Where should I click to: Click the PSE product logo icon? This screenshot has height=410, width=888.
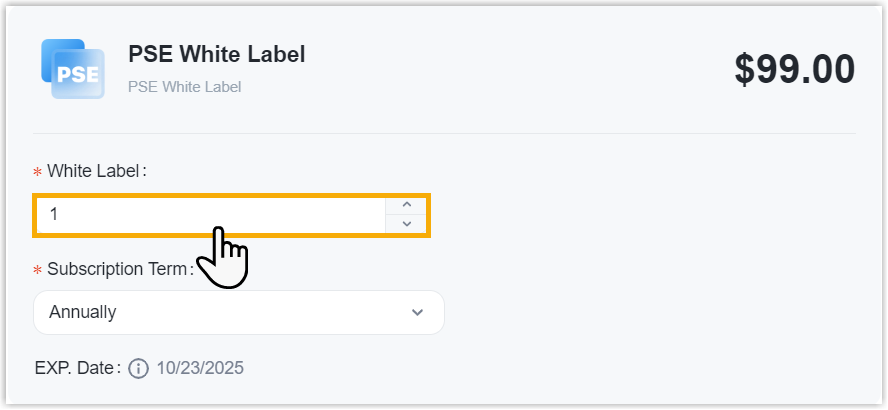click(73, 69)
